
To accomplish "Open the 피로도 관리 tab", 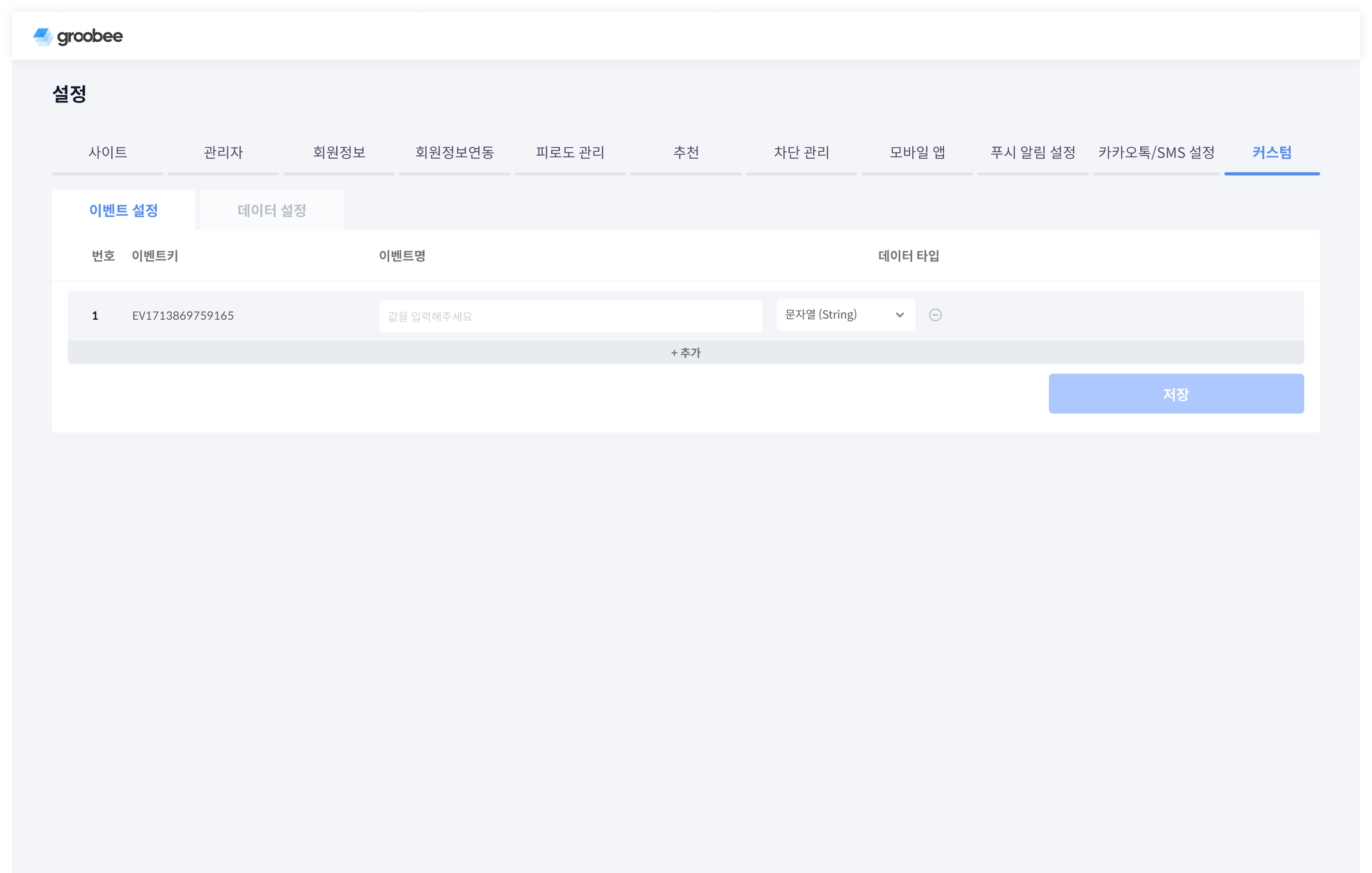I will point(570,152).
